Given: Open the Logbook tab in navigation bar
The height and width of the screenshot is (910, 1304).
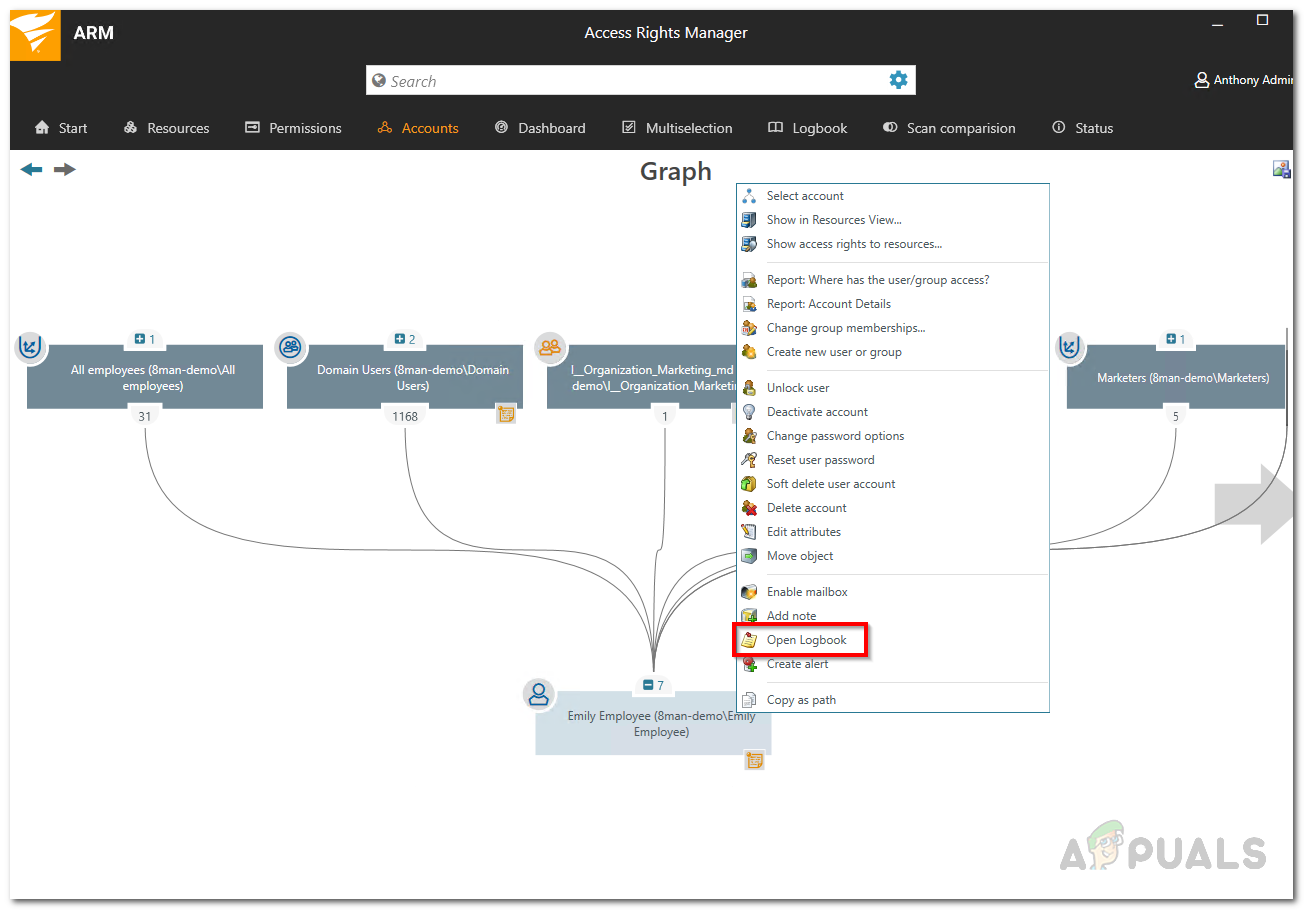Looking at the screenshot, I should coord(807,128).
